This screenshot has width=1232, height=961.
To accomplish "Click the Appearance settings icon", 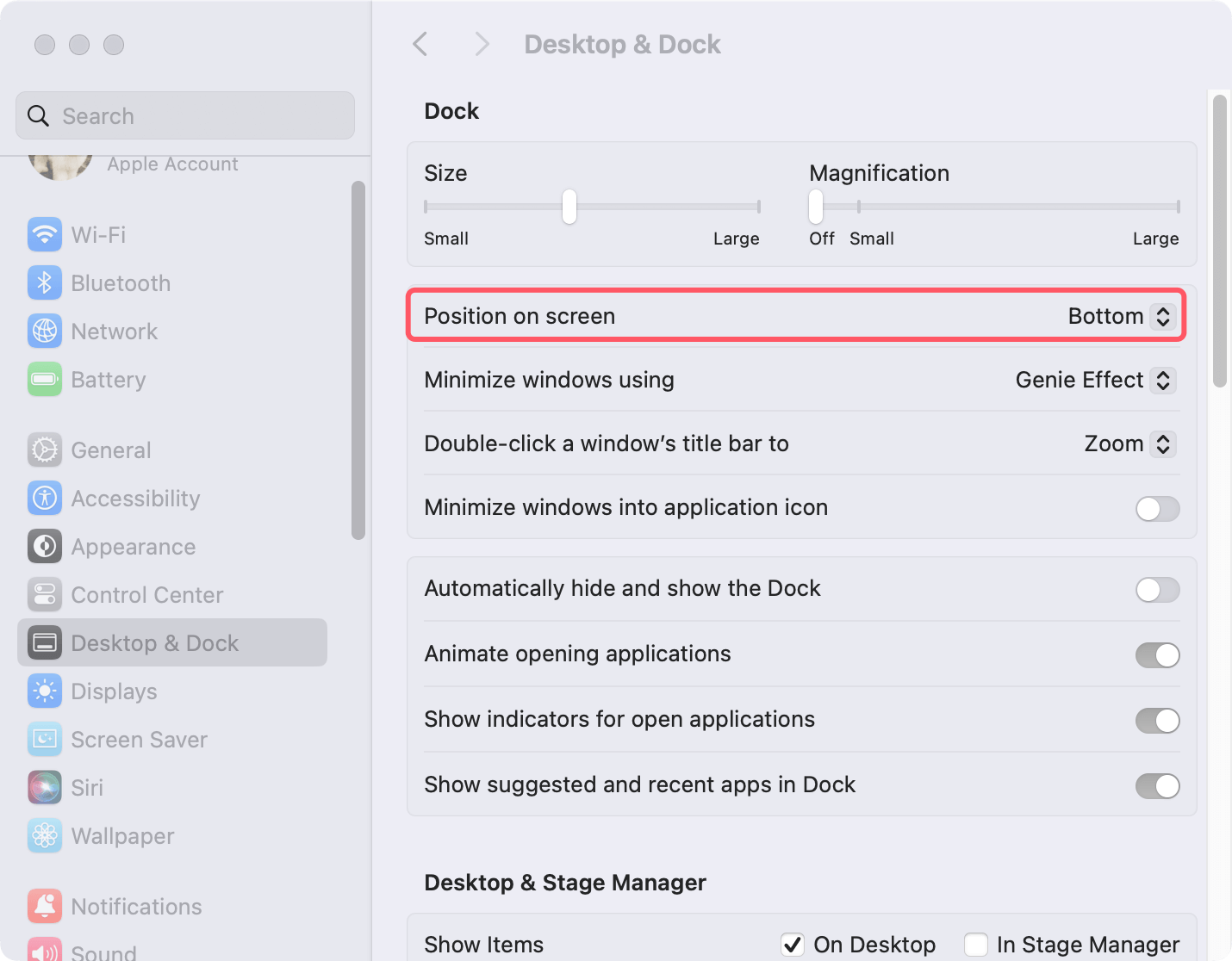I will (44, 546).
